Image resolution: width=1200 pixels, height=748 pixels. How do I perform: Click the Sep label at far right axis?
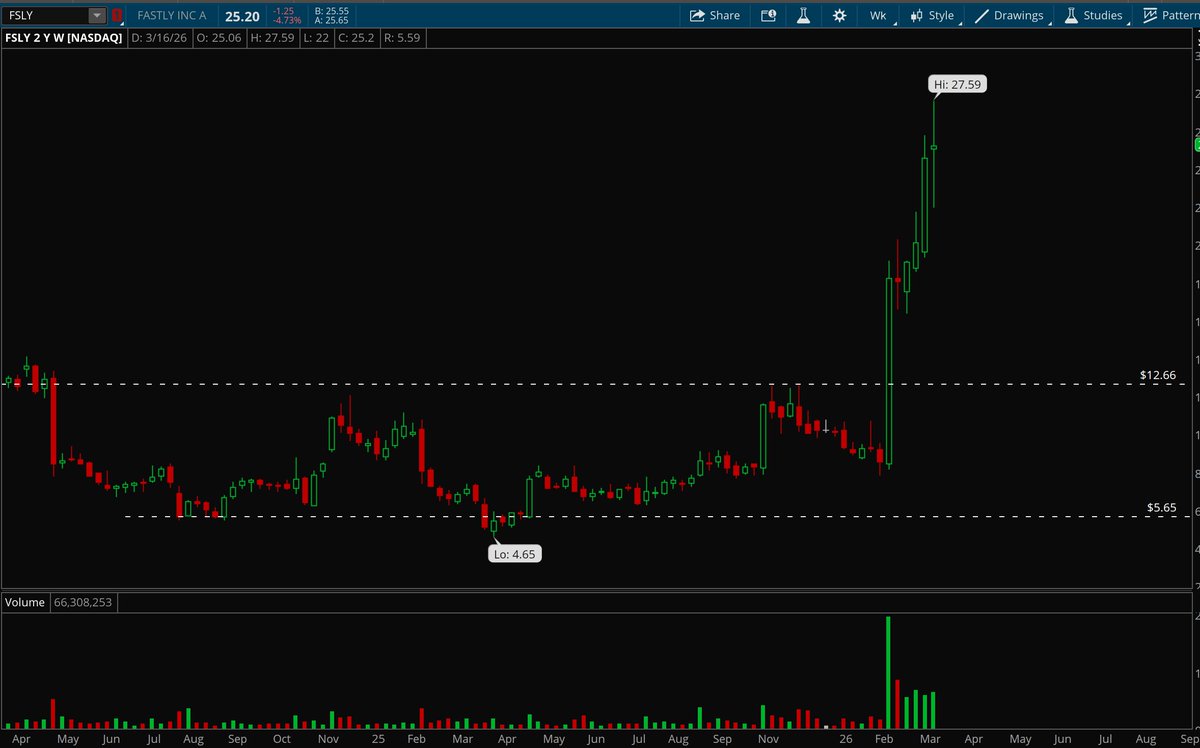point(1188,739)
